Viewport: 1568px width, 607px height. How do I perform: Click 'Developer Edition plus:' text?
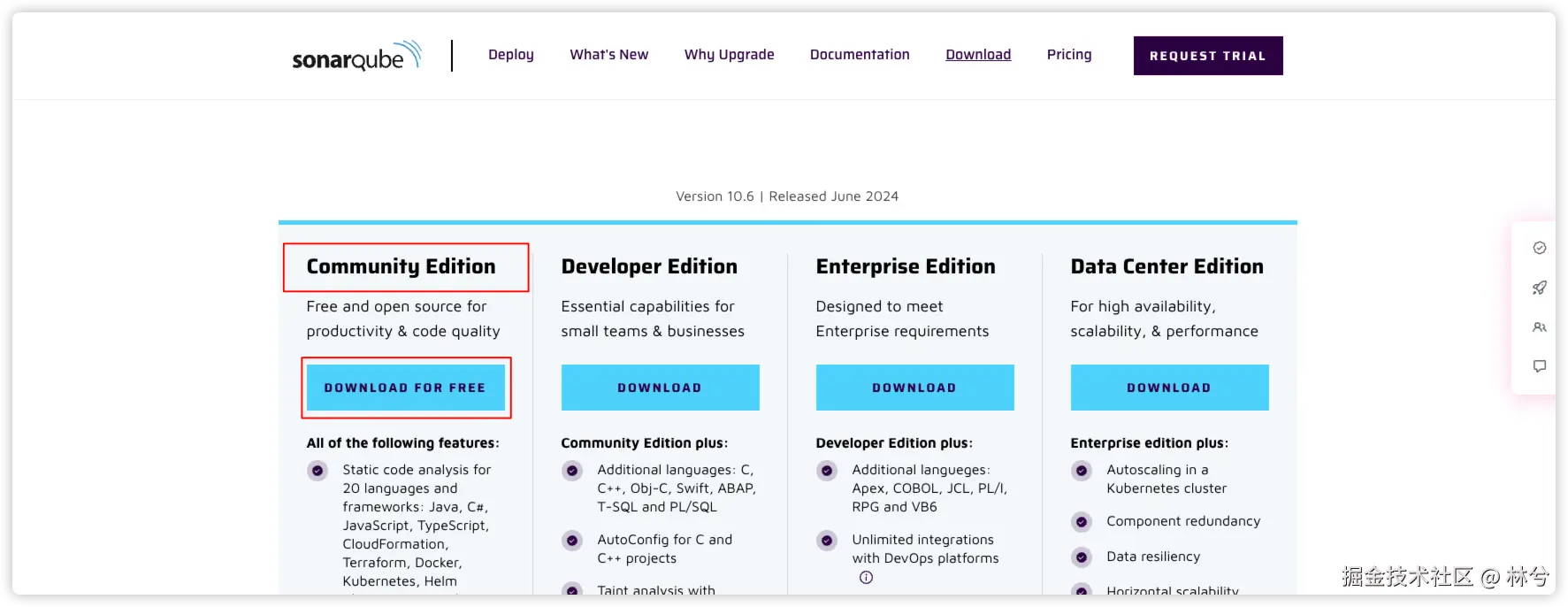pos(894,443)
